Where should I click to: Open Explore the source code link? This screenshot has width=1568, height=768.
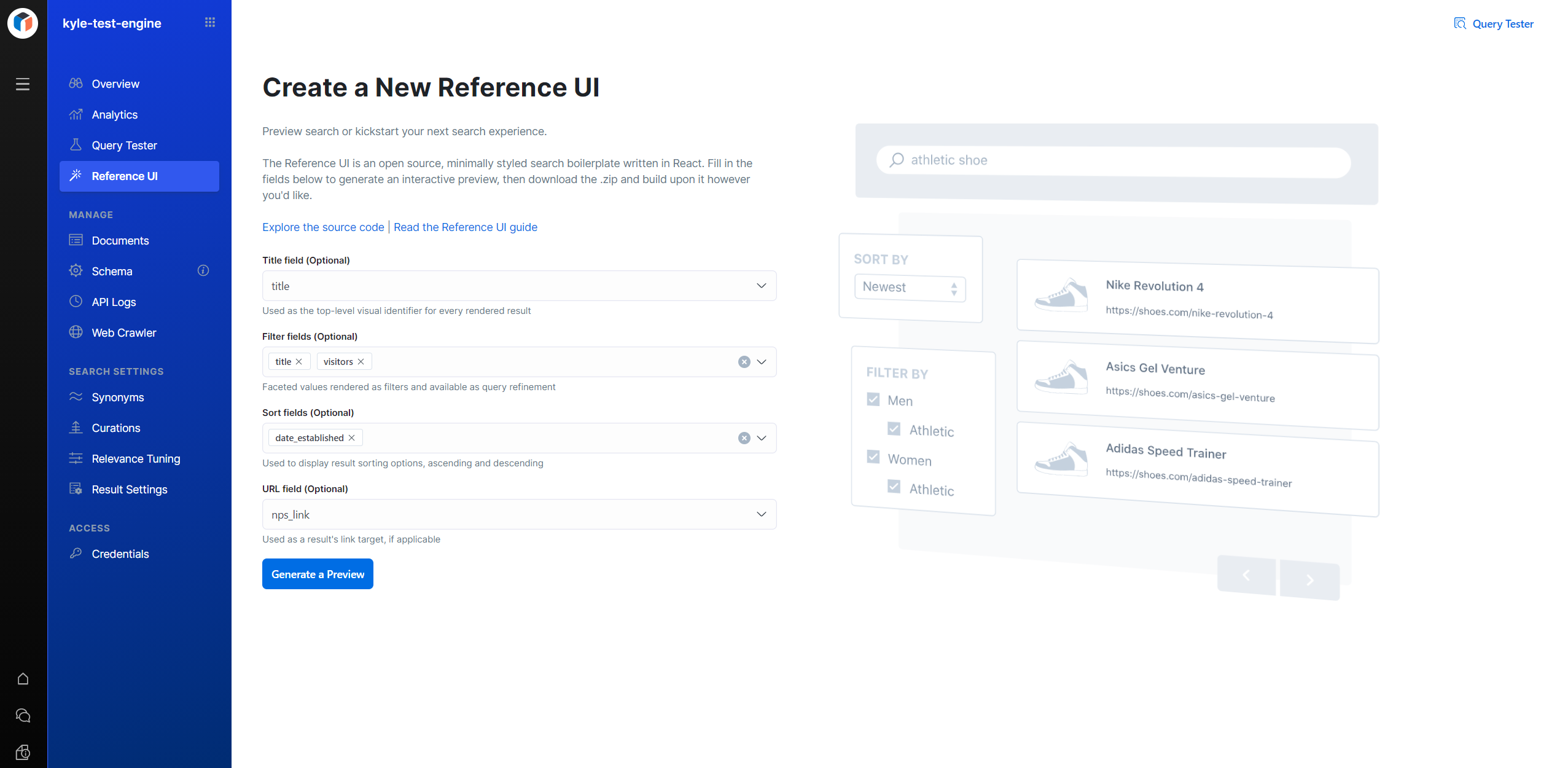[323, 227]
